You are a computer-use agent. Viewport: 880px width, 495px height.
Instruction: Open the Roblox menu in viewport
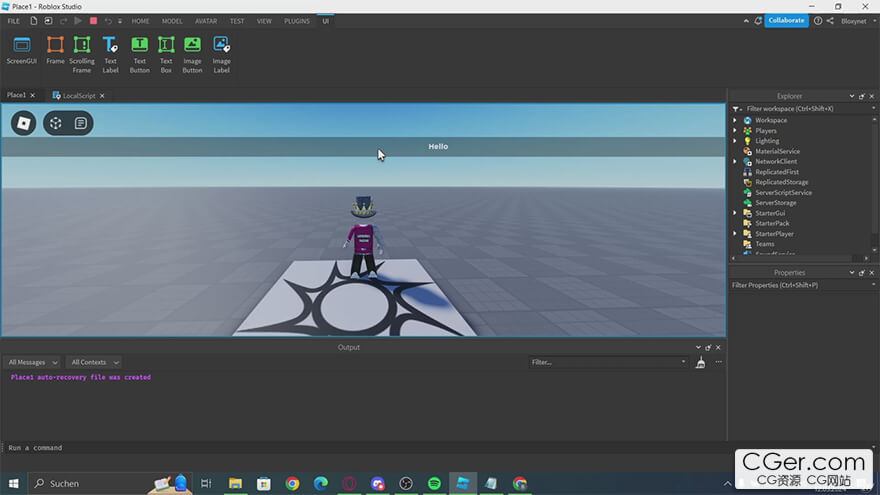tap(24, 123)
